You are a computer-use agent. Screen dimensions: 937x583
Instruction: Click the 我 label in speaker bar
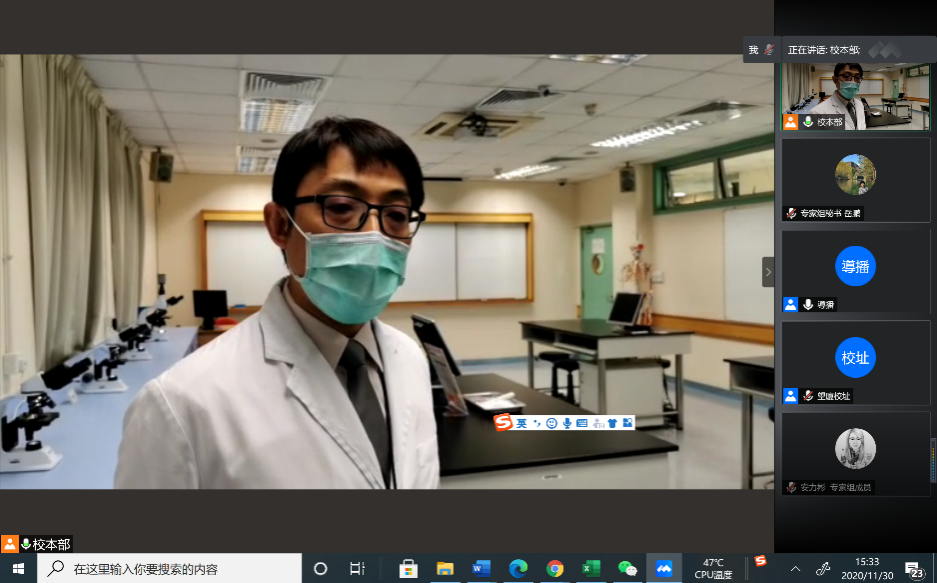754,50
